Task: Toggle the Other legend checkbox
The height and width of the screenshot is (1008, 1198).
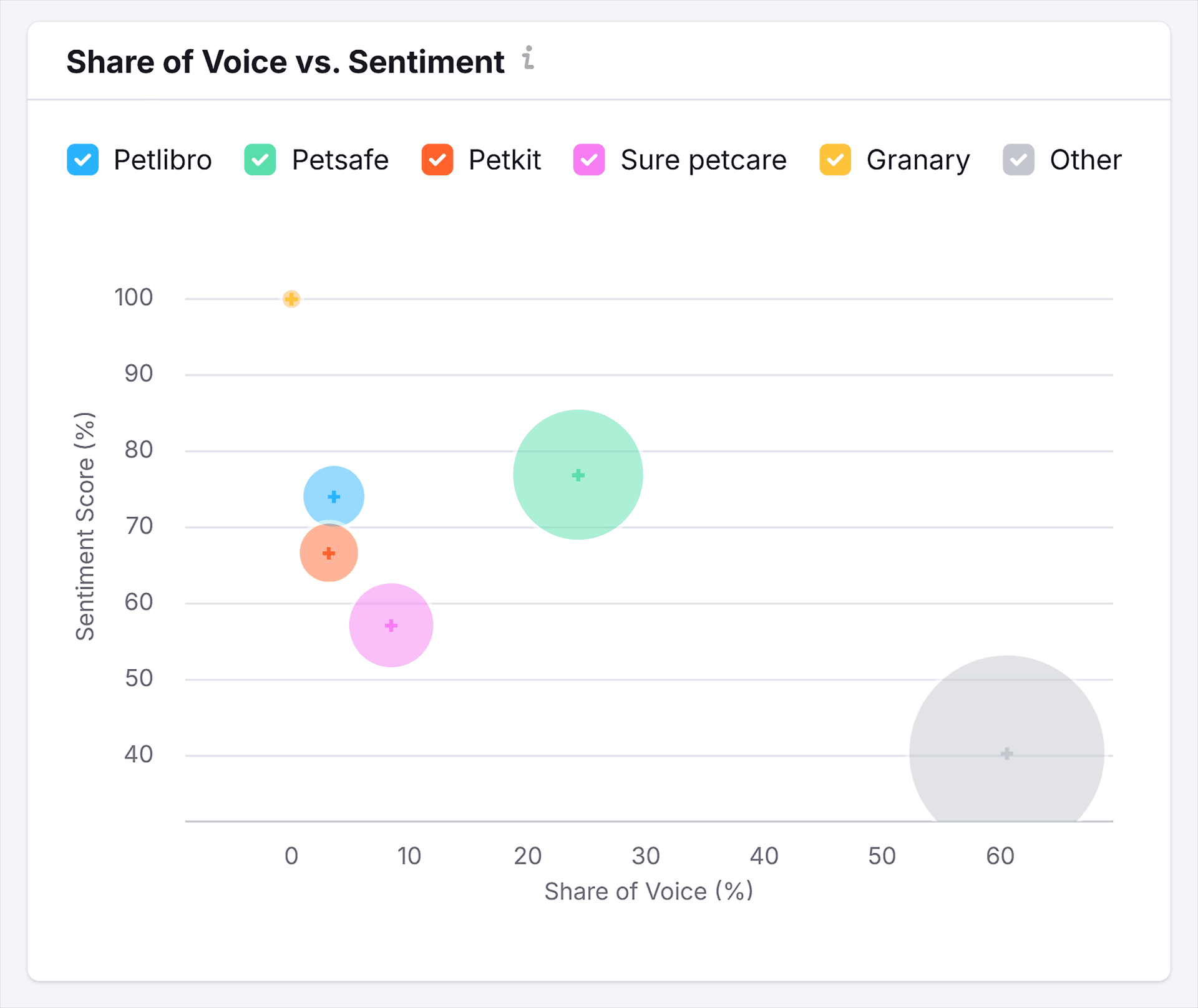Action: (1018, 160)
